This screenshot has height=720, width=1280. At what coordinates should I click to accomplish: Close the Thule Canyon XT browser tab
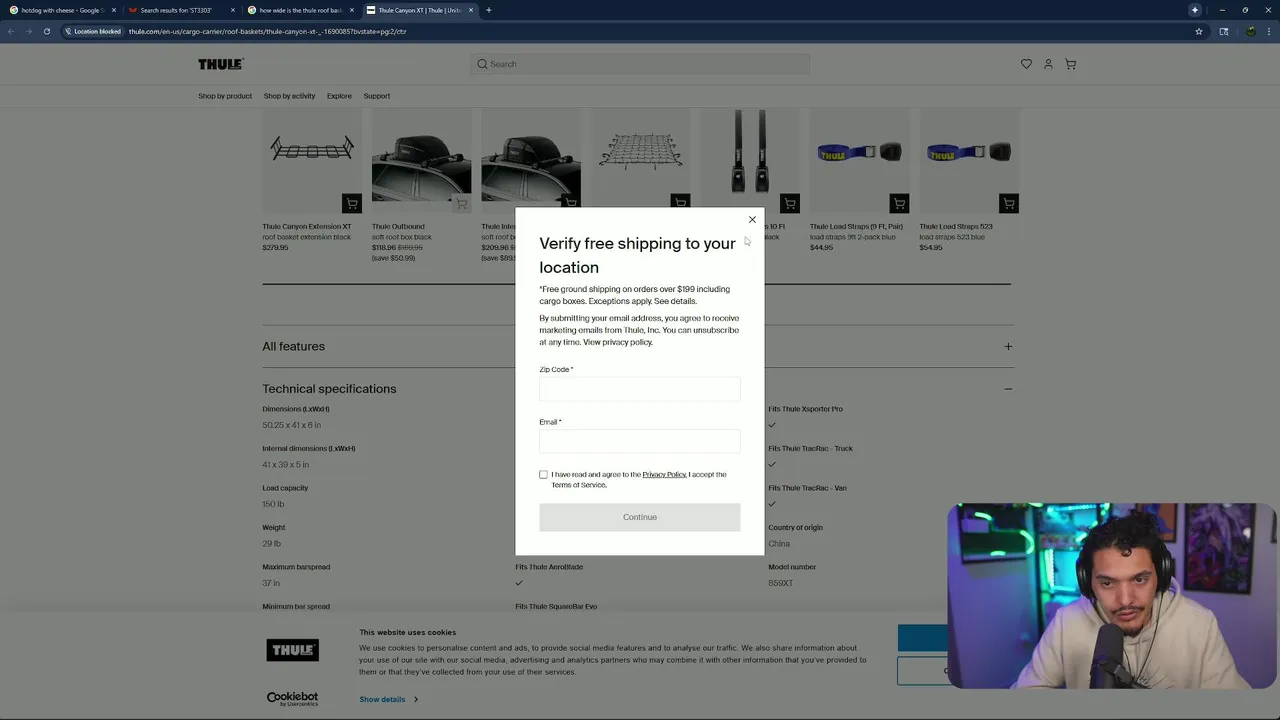pyautogui.click(x=471, y=10)
